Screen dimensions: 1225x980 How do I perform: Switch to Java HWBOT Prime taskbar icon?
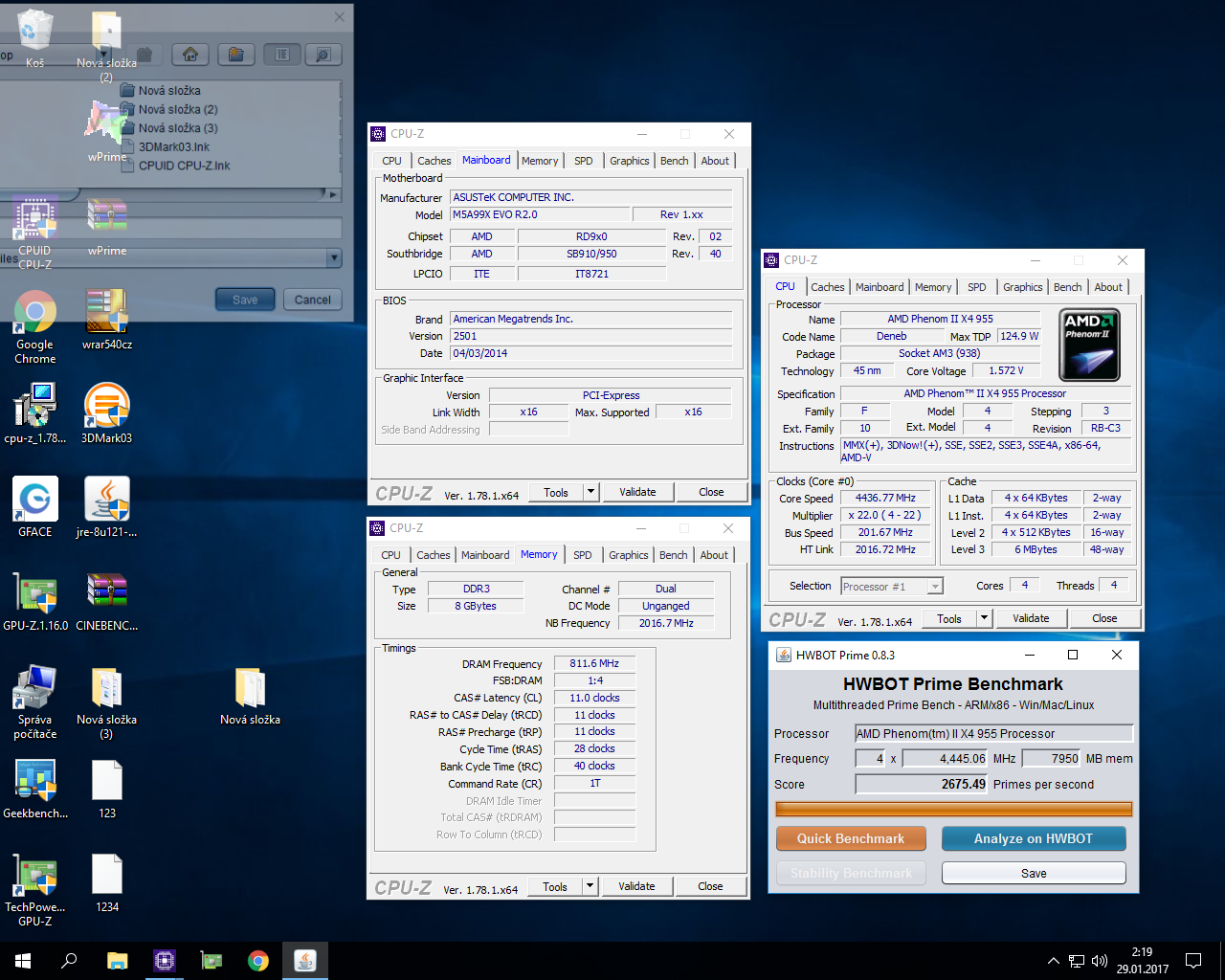tap(305, 961)
